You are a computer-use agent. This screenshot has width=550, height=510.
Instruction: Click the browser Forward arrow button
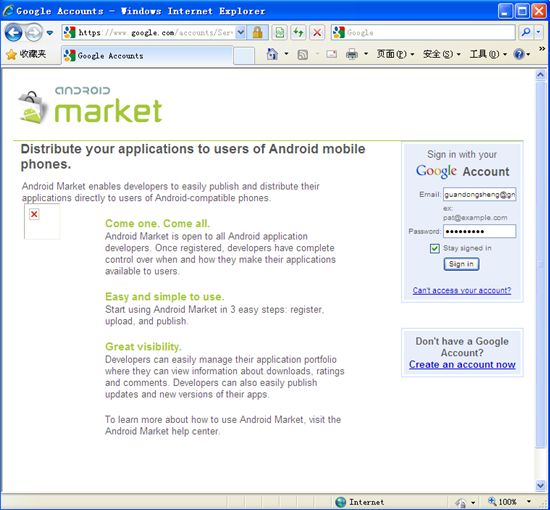34,33
